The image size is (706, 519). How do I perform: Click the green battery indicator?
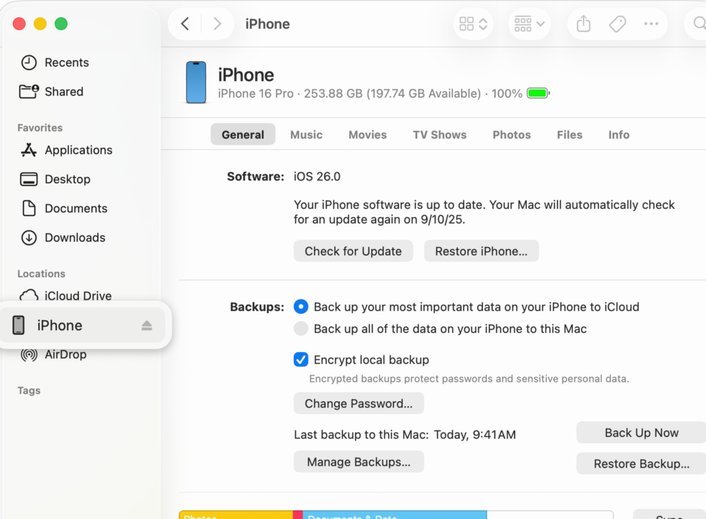[538, 94]
